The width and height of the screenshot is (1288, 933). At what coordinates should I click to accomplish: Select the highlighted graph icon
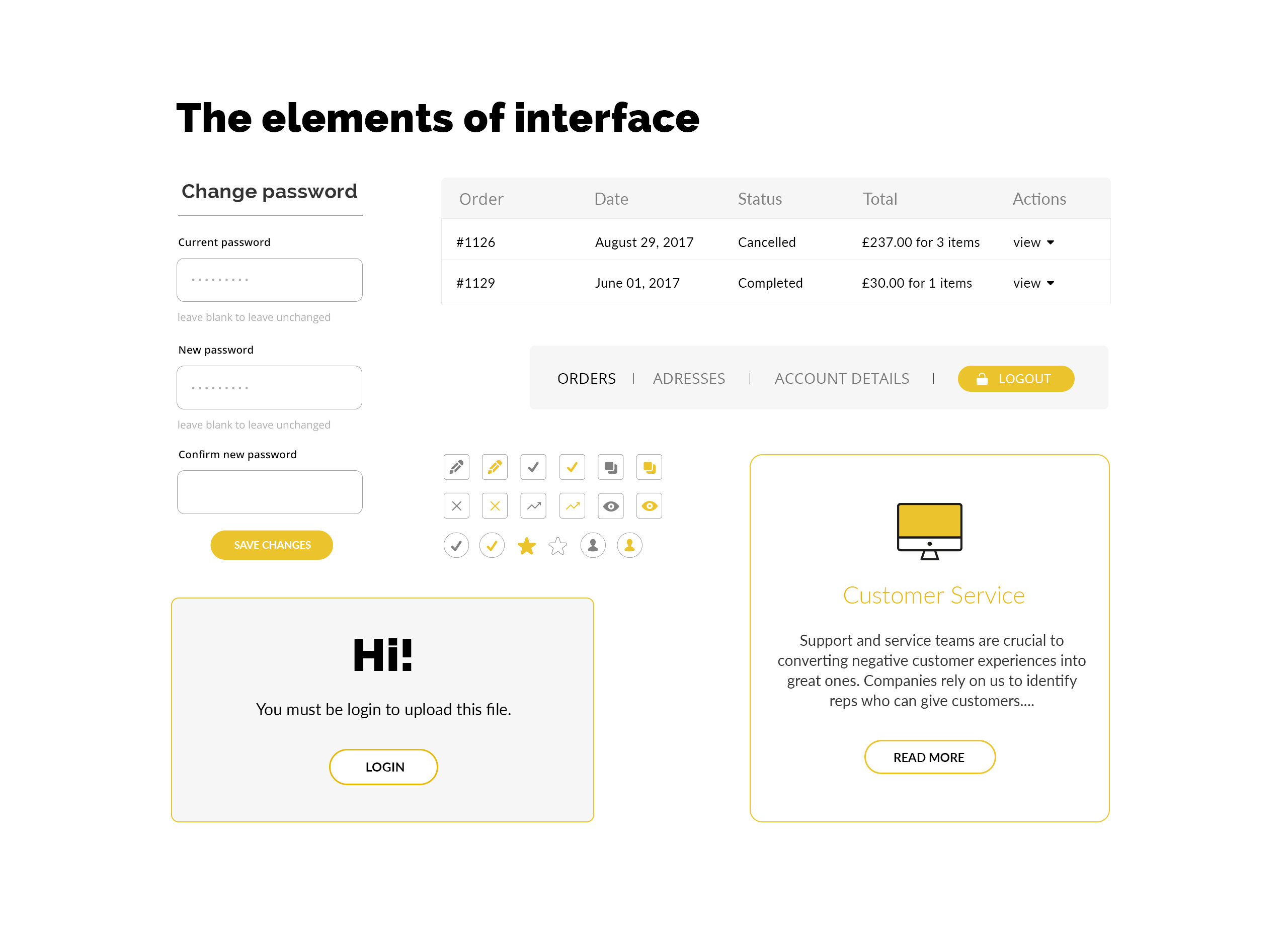coord(572,506)
